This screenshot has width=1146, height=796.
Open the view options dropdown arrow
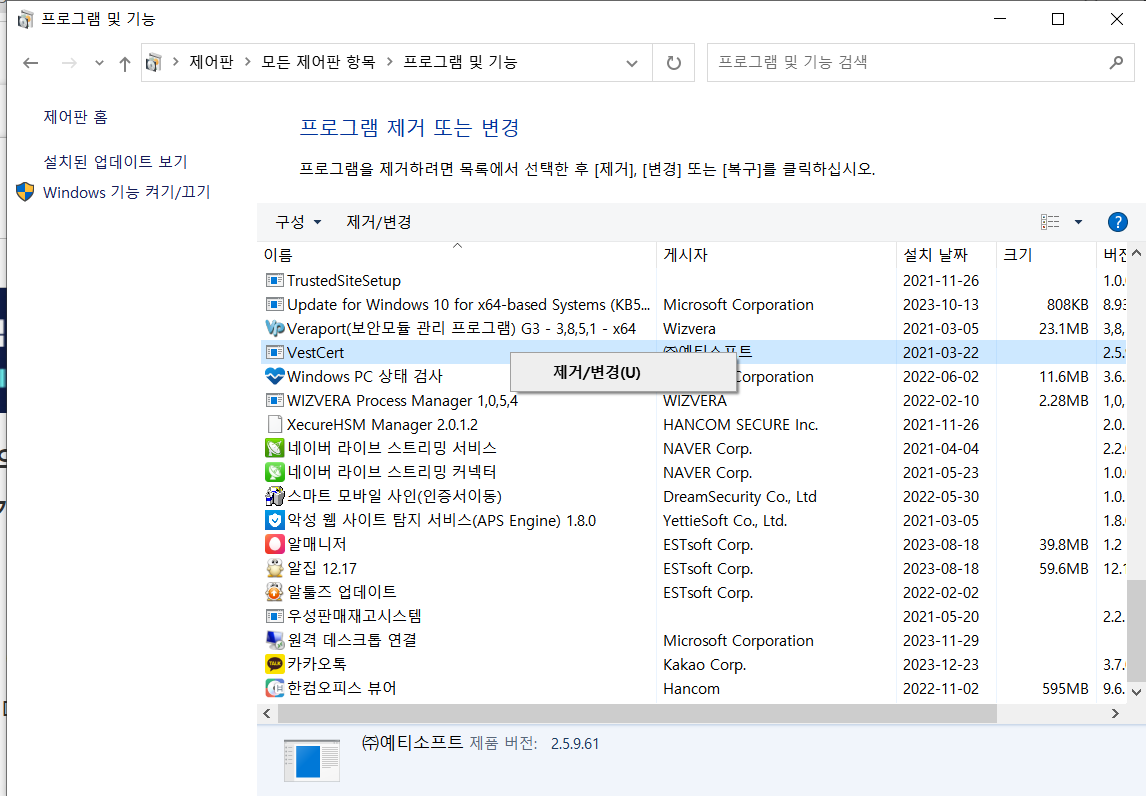tap(1078, 222)
